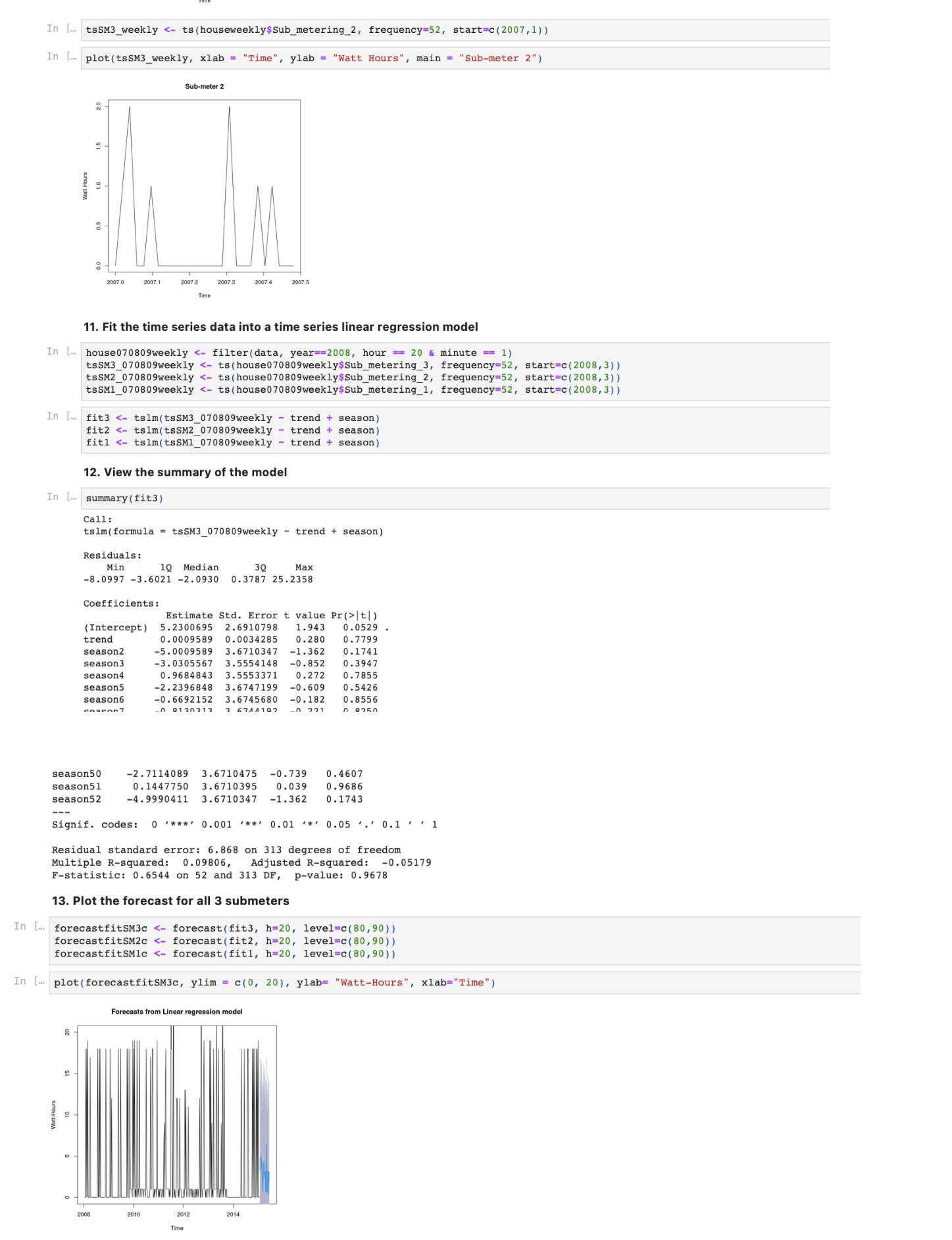The width and height of the screenshot is (952, 1240).
Task: Click heading 11 about fitting linear regression model
Action: pos(281,327)
